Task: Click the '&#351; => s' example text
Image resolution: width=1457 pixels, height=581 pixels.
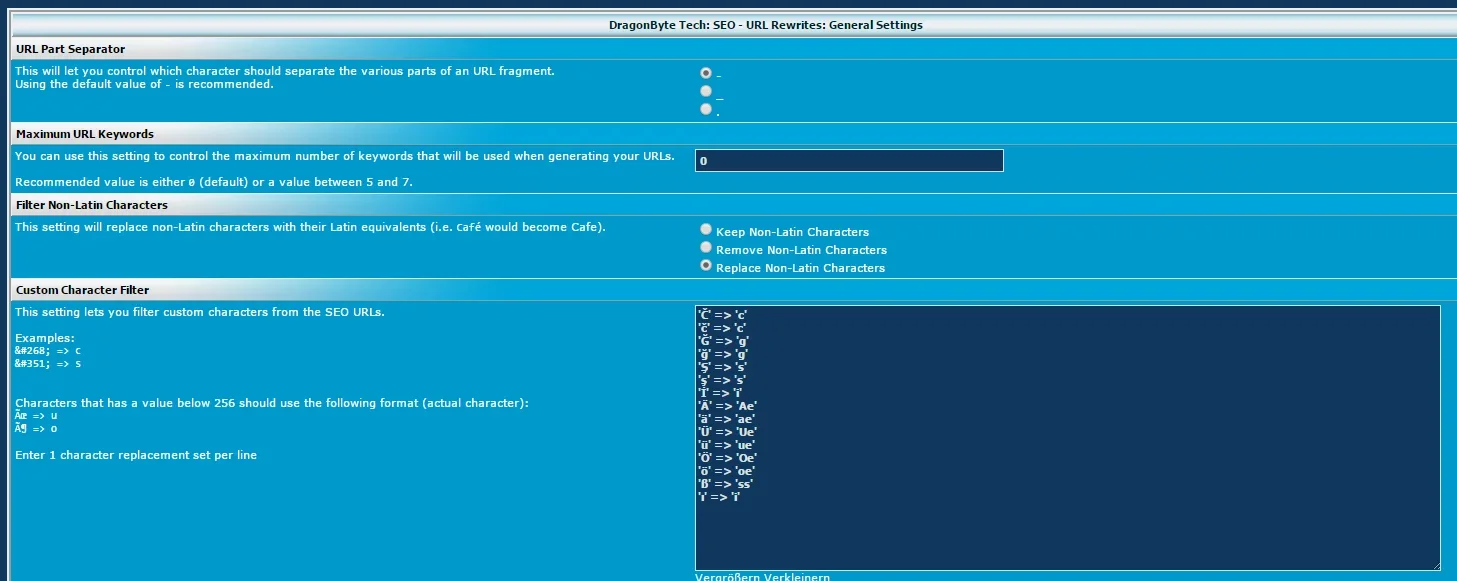Action: point(48,363)
